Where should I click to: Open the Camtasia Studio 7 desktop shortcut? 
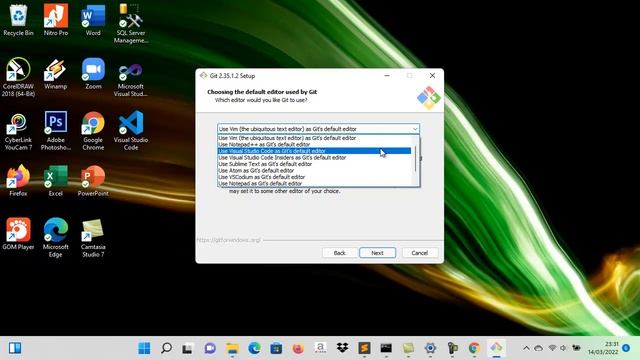tap(93, 238)
